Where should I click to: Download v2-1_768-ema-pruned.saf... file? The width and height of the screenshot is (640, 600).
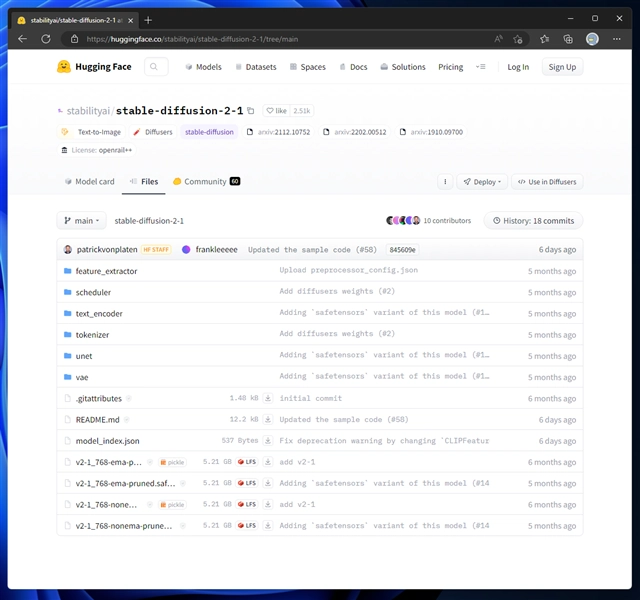[x=268, y=483]
